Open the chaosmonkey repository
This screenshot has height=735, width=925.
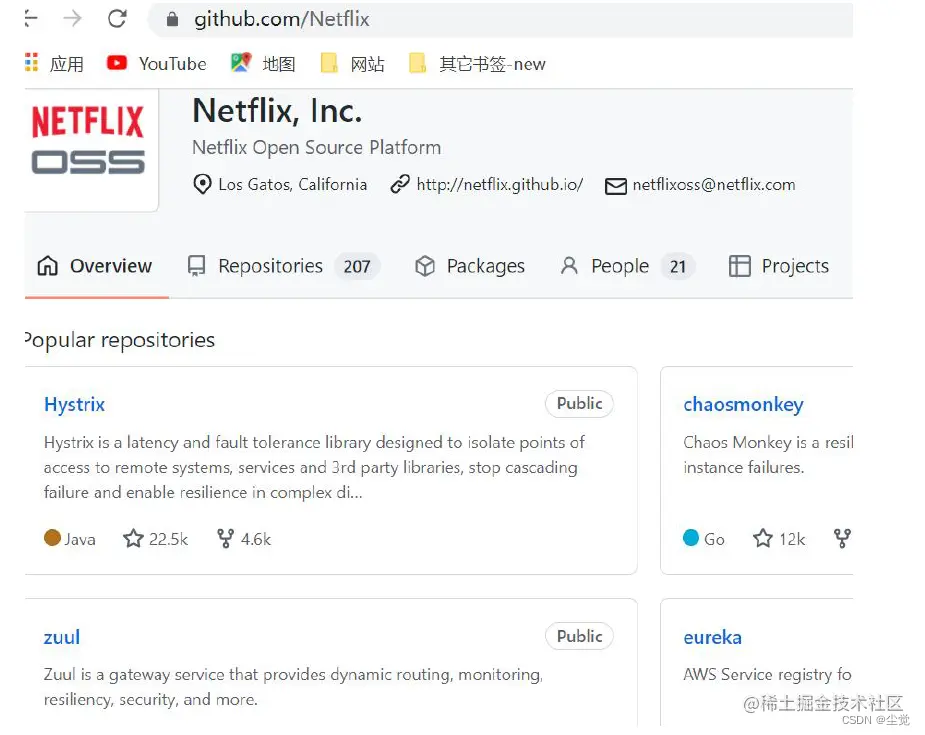click(743, 405)
